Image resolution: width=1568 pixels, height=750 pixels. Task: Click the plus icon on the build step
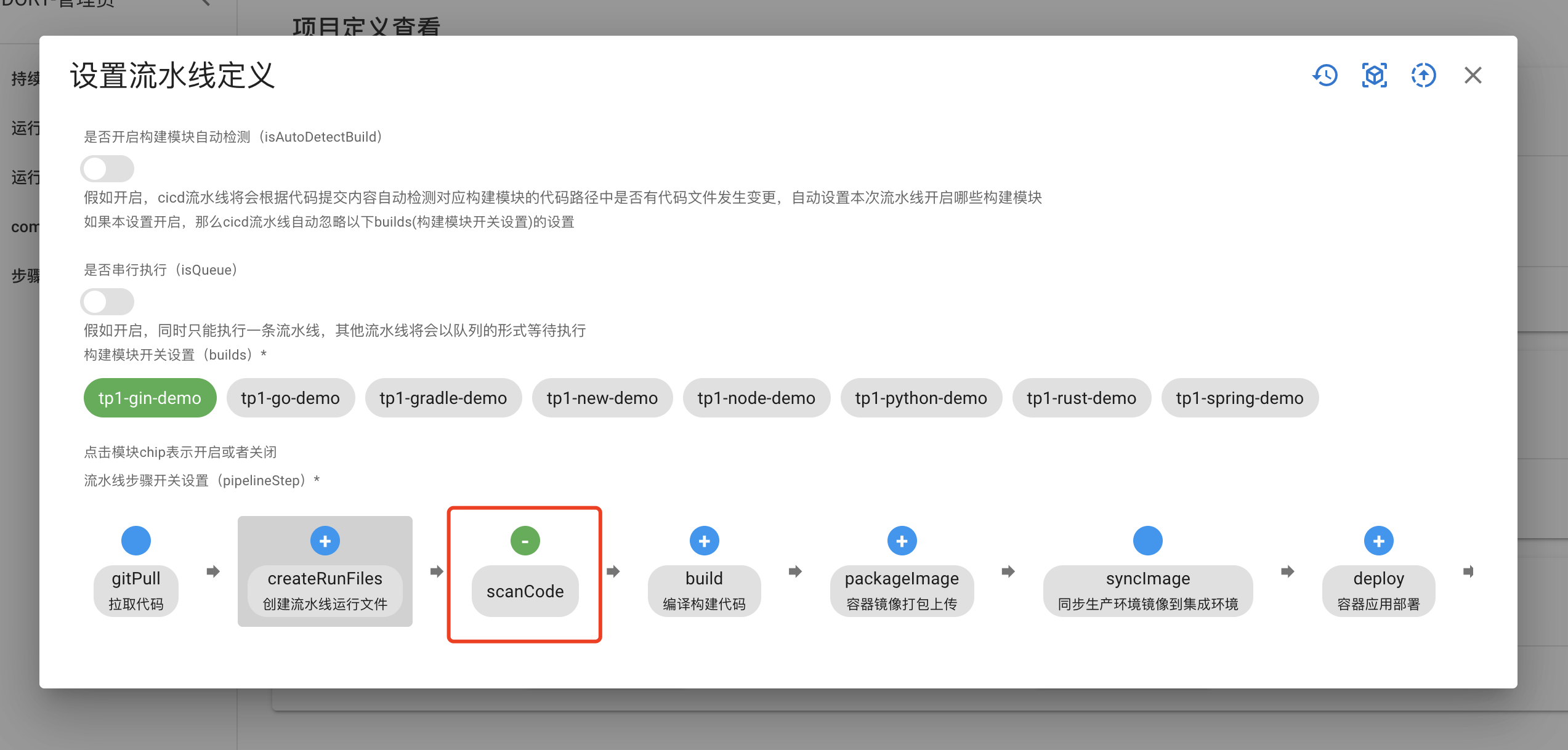(703, 540)
